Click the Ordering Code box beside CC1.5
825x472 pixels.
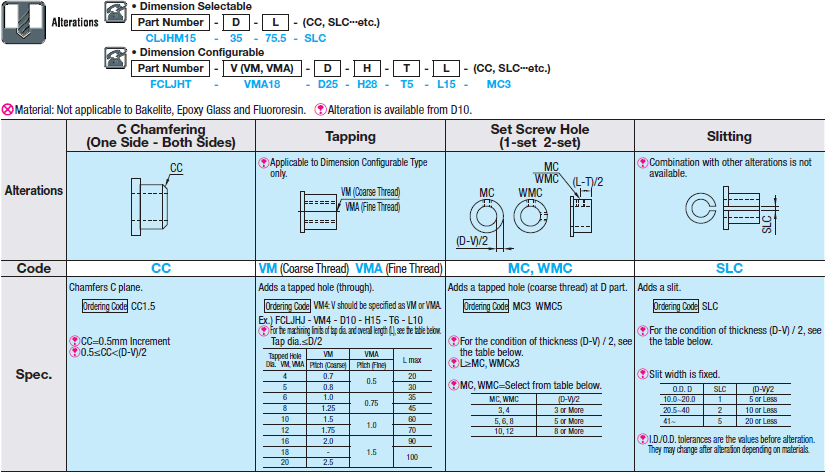(105, 306)
